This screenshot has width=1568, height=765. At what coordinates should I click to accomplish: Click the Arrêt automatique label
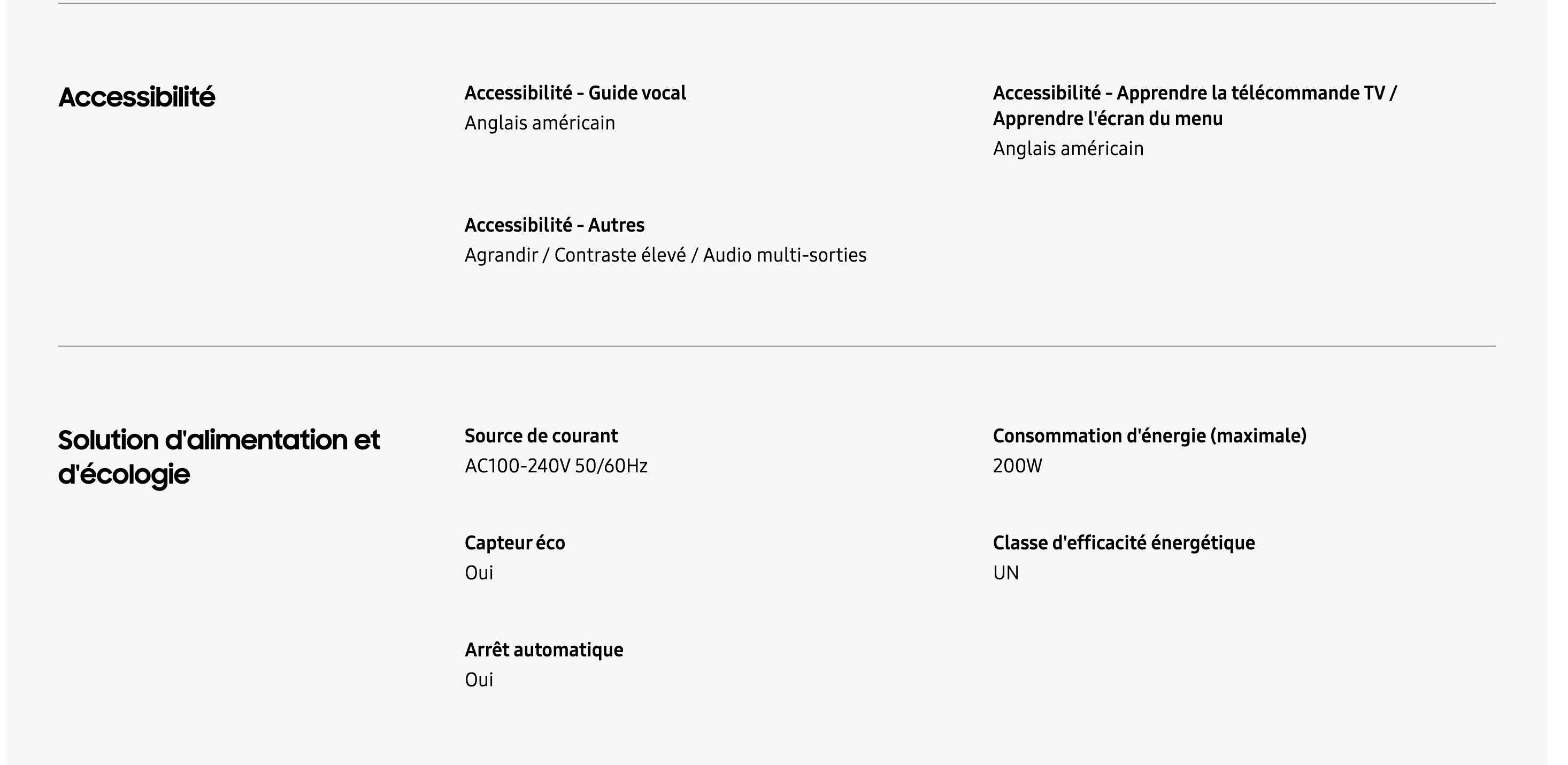[543, 650]
